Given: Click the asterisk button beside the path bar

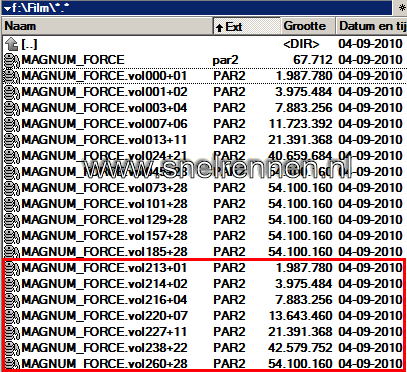Looking at the screenshot, I should [x=402, y=8].
